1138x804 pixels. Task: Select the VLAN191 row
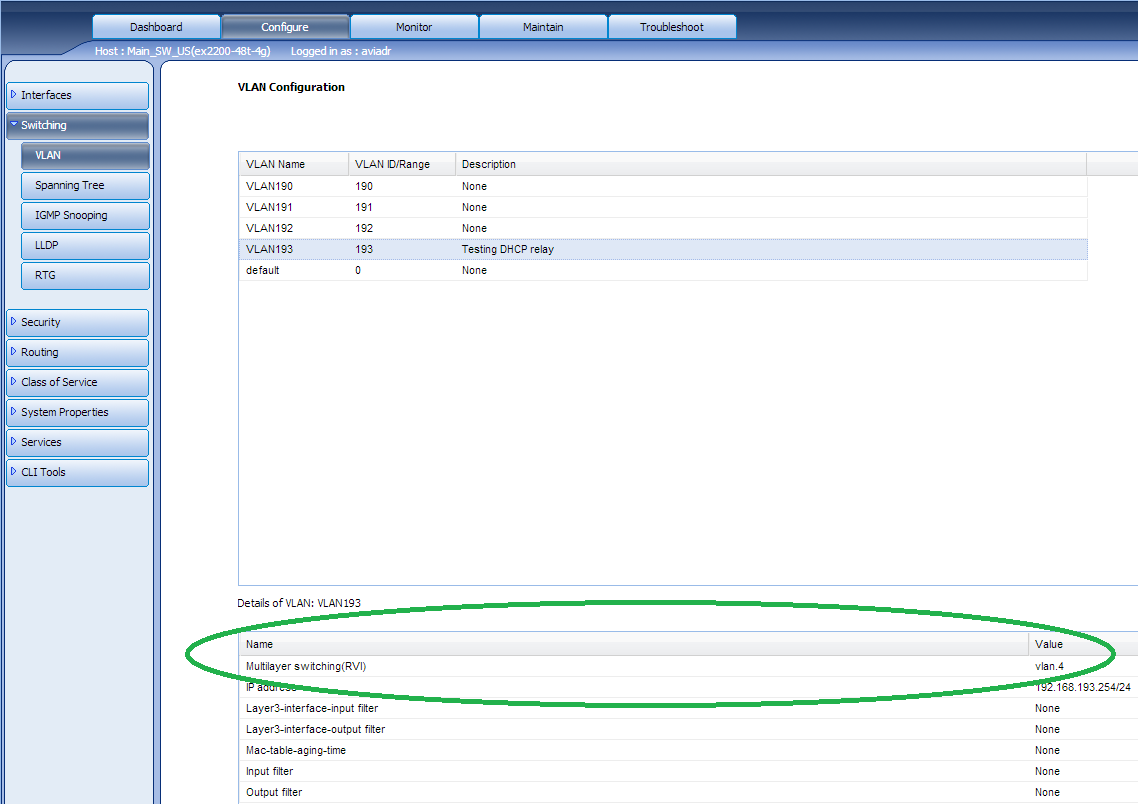pyautogui.click(x=663, y=208)
